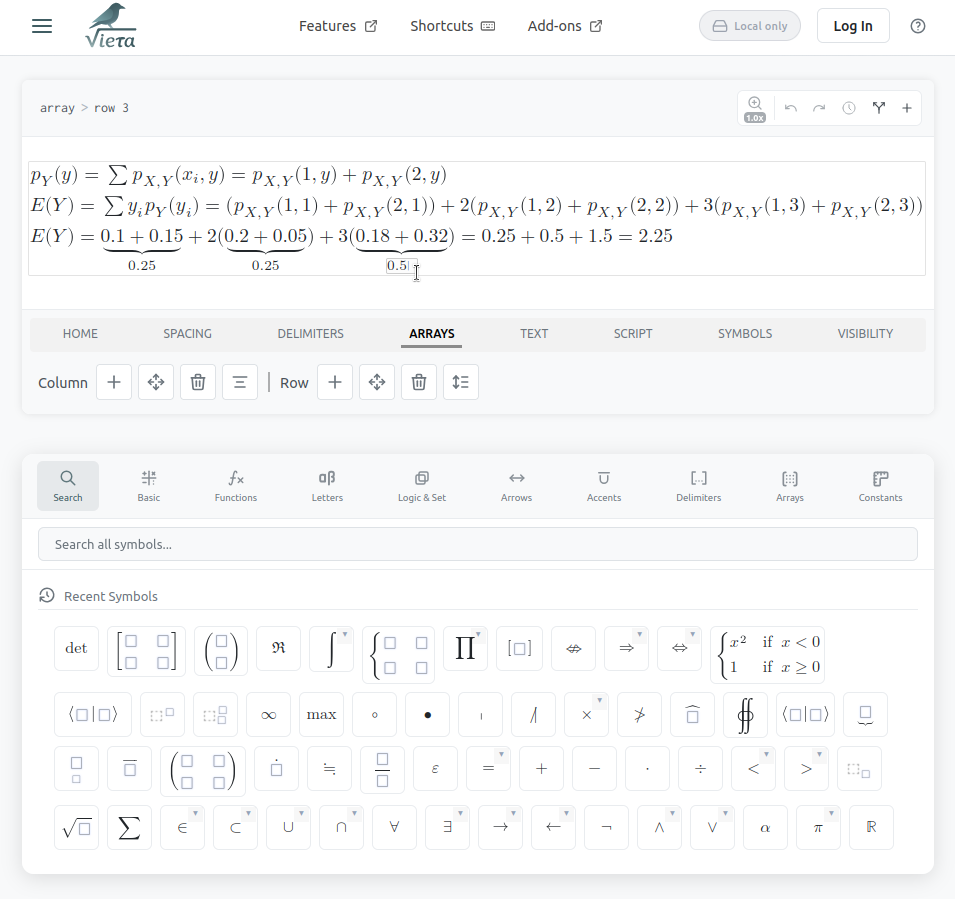Screen dimensions: 955x899
Task: Open the edit history clock icon
Action: [849, 107]
